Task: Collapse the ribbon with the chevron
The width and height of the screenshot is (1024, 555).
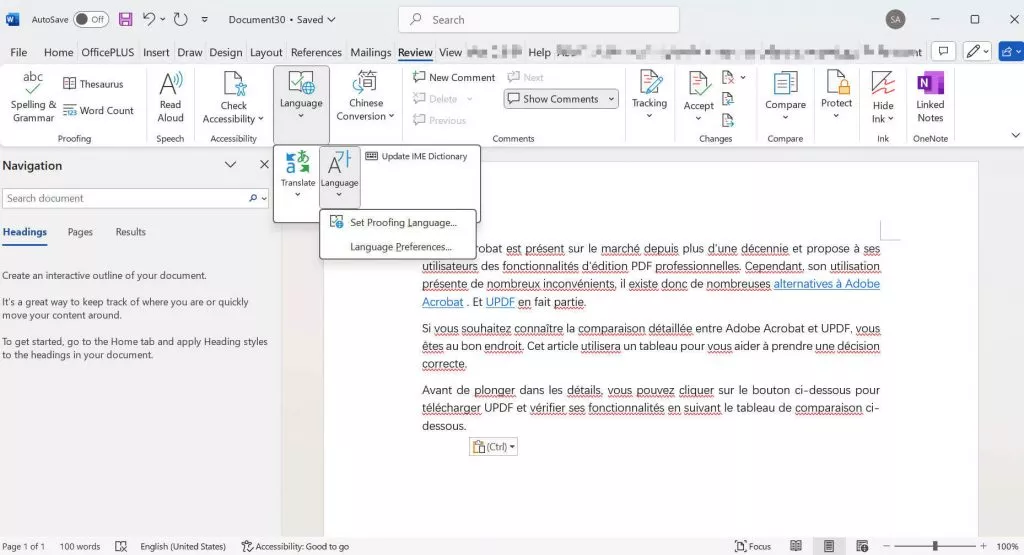Action: click(x=1016, y=135)
